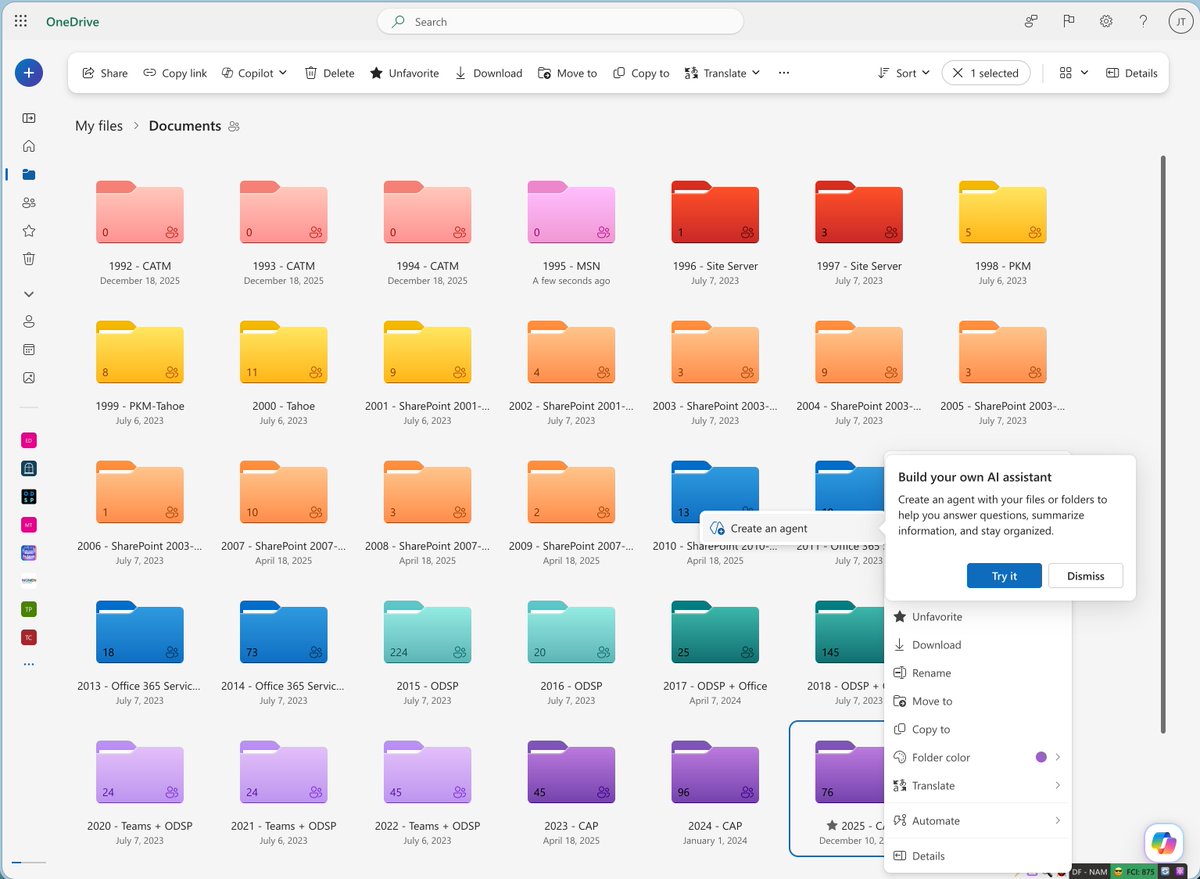The image size is (1200, 879).
Task: Click Unfavorite in the command bar
Action: (x=404, y=73)
